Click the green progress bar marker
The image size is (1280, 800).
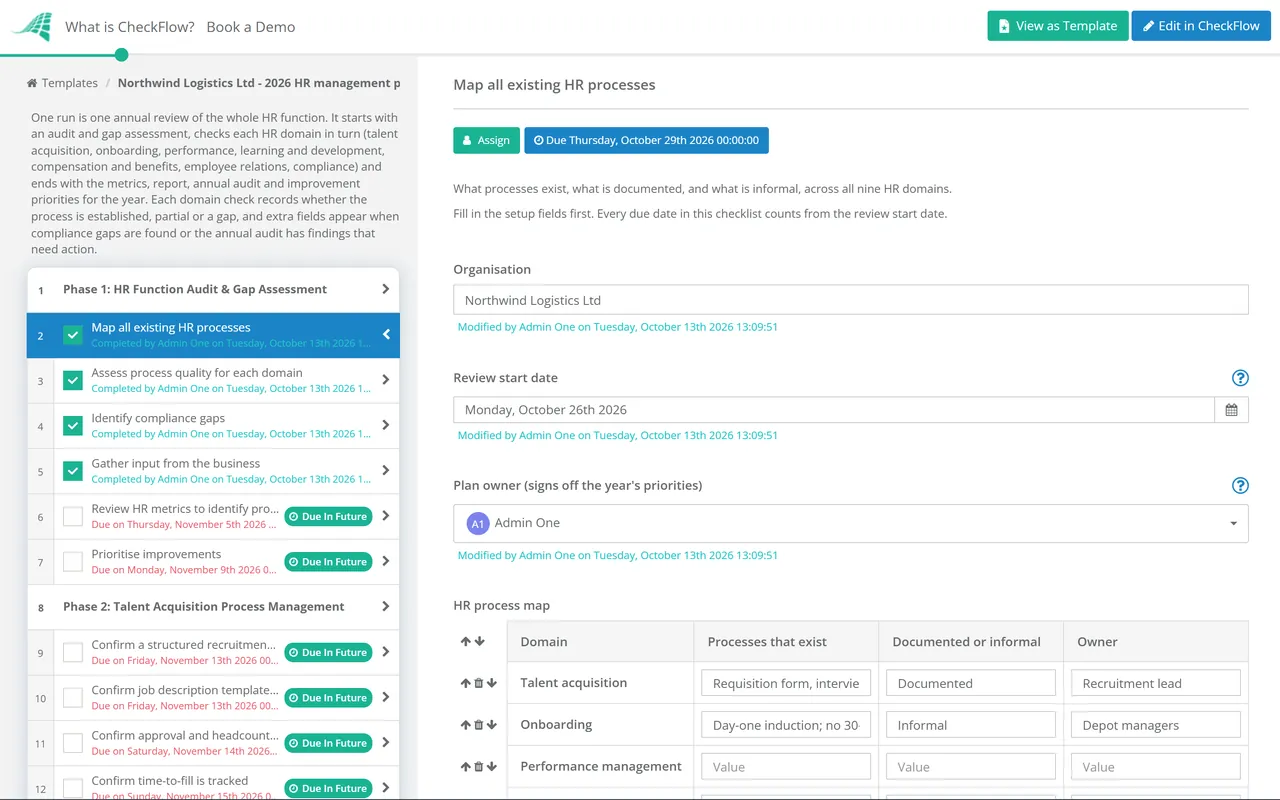point(121,54)
